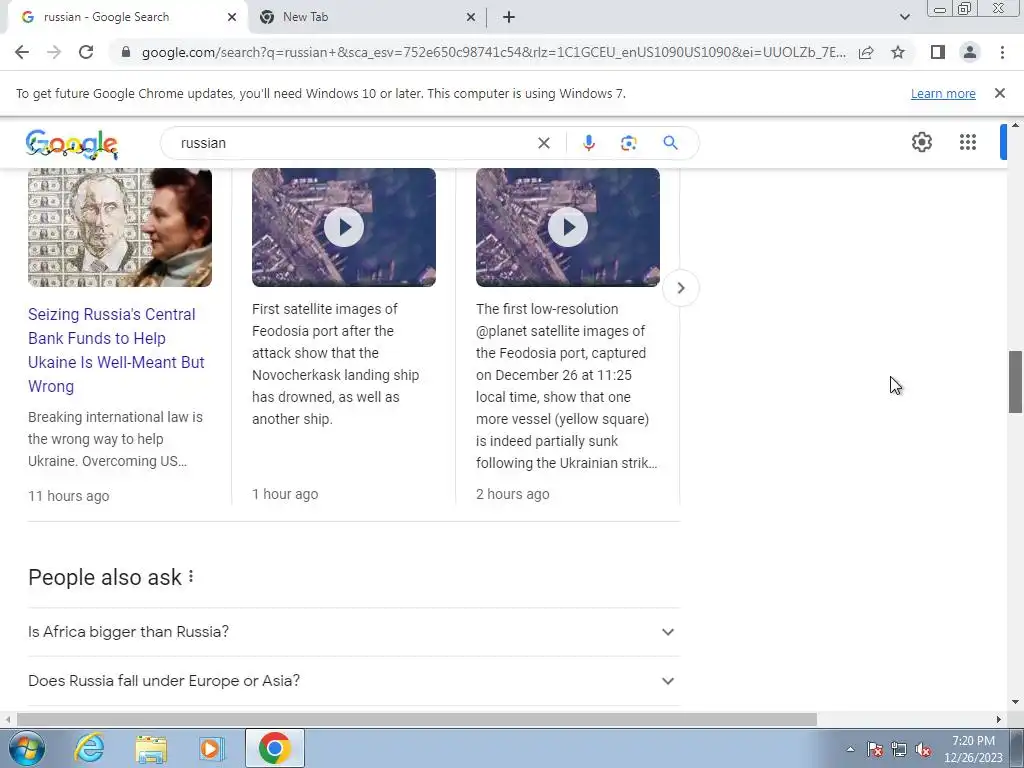Image resolution: width=1024 pixels, height=768 pixels.
Task: Click the address bar URL
Action: (x=494, y=52)
